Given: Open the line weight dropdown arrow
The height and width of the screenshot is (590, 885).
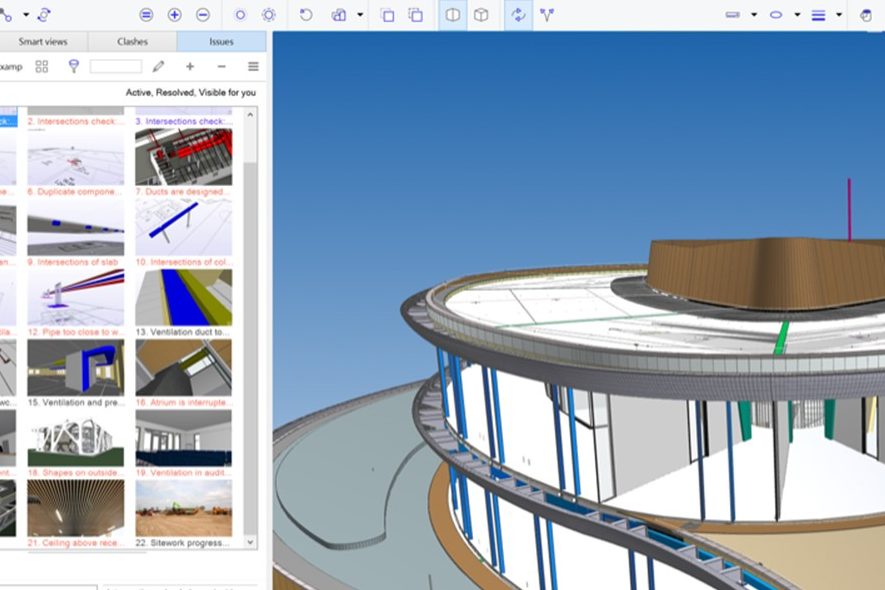Looking at the screenshot, I should pos(838,15).
